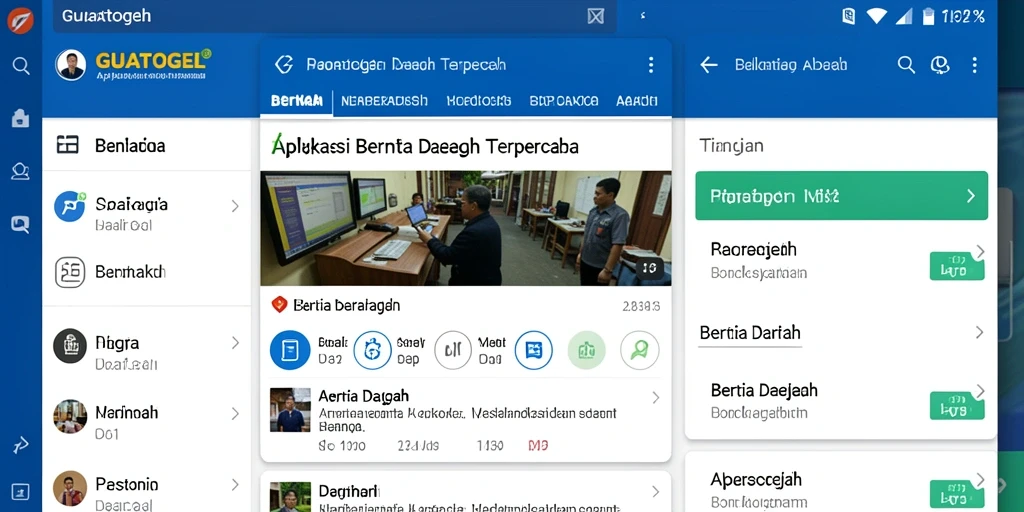Click the green outlined search circle icon
The image size is (1024, 512).
click(x=639, y=350)
